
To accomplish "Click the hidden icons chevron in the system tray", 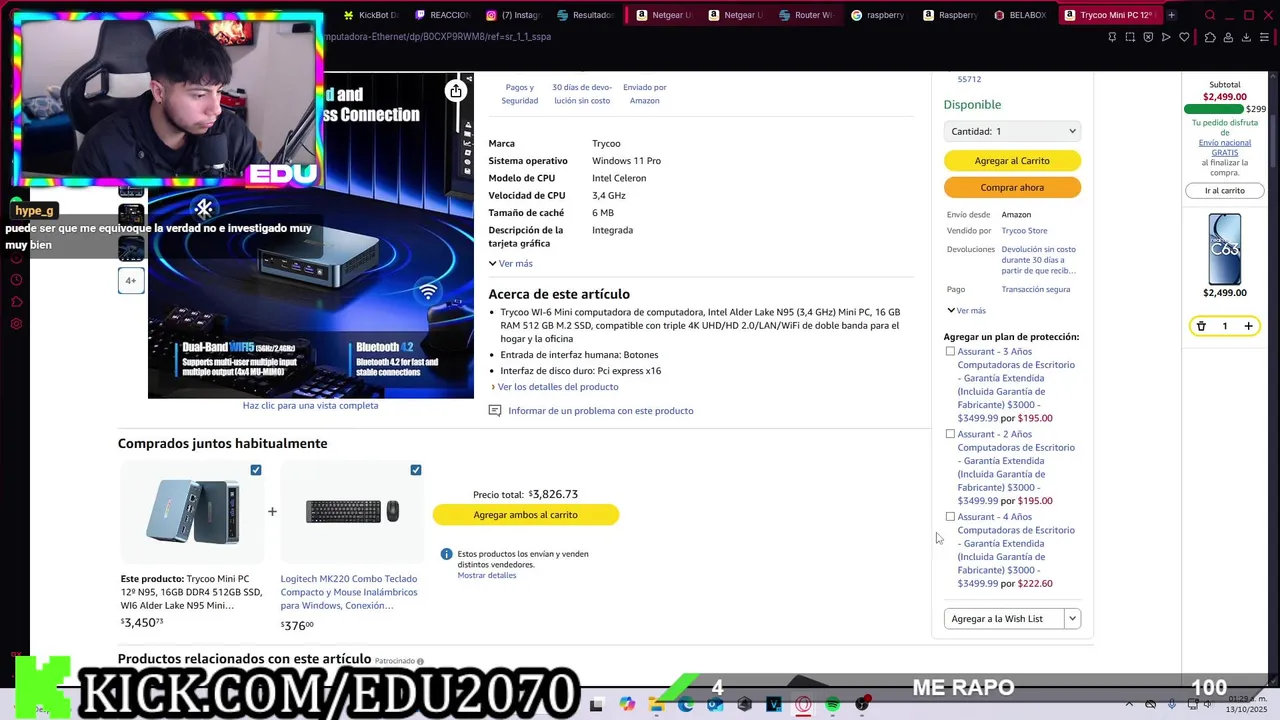I will click(1130, 704).
